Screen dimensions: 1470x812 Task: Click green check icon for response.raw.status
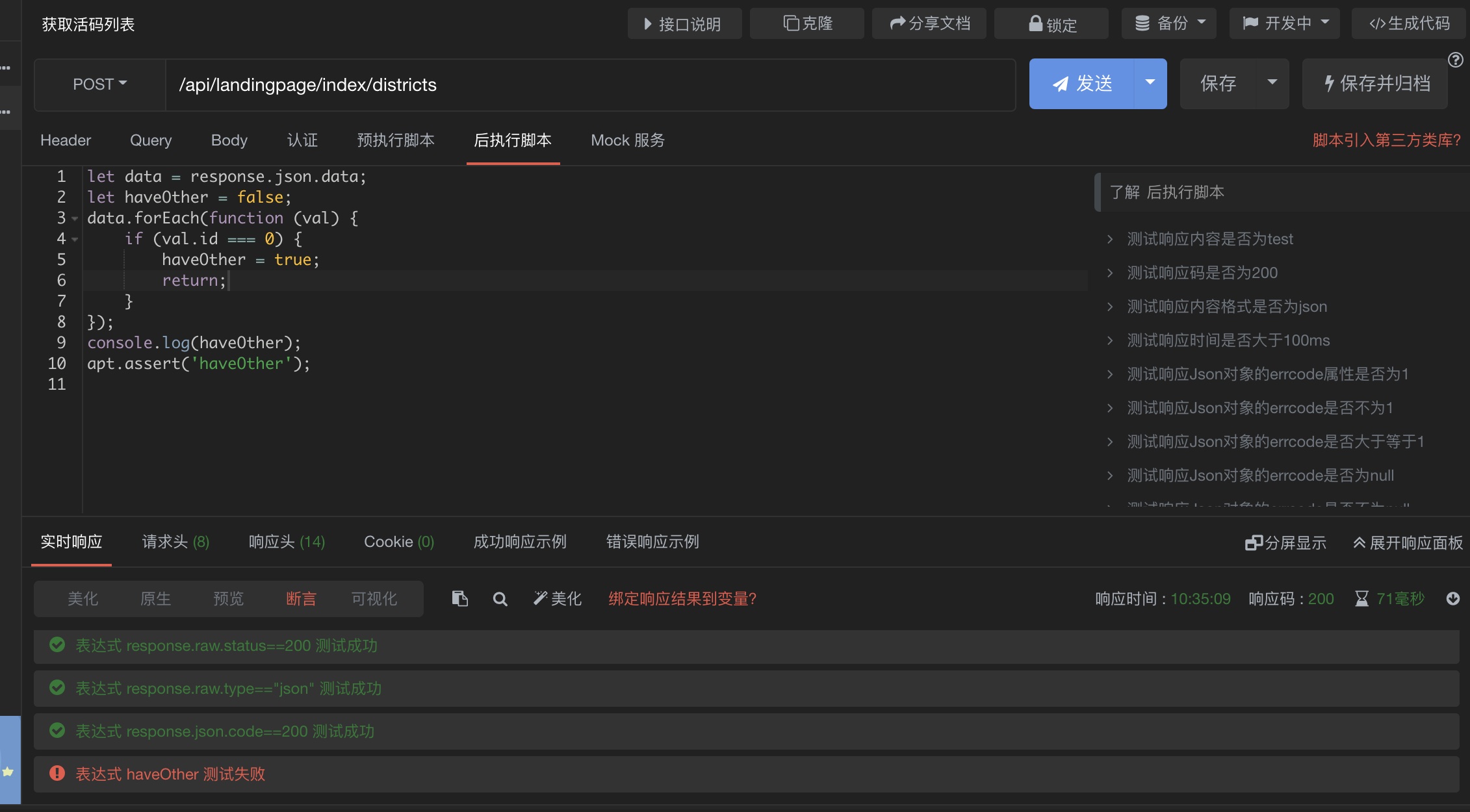coord(57,644)
